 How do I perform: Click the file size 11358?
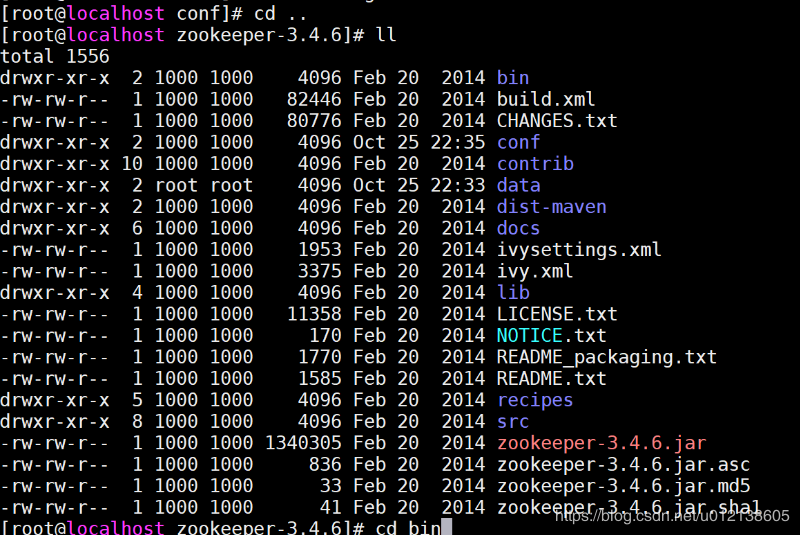[314, 314]
